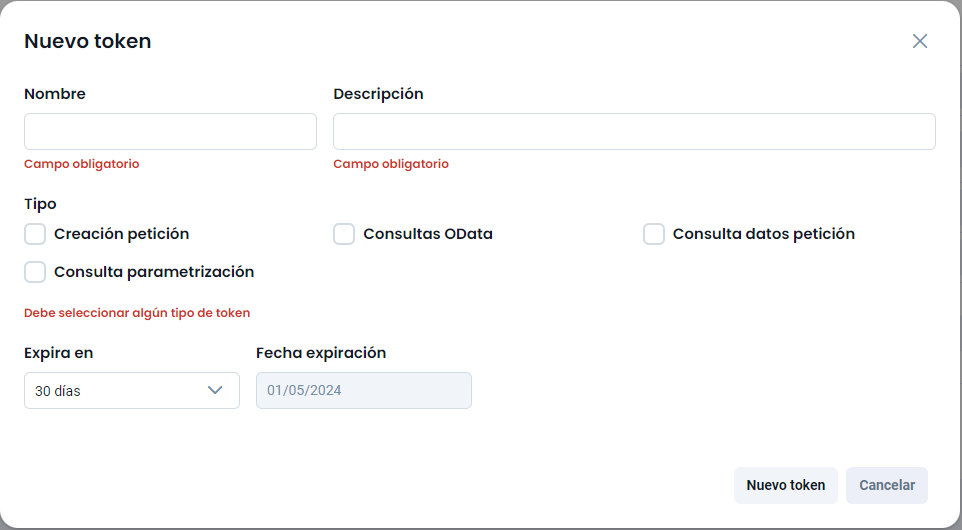Enable the Creación petición checkbox
Screen dimensions: 962x530
tap(35, 234)
